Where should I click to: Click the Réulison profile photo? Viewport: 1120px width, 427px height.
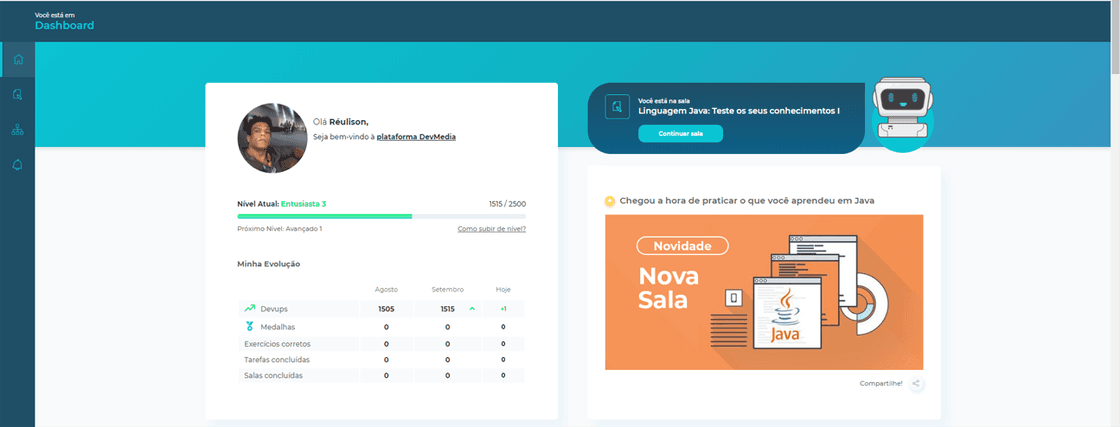pyautogui.click(x=272, y=138)
